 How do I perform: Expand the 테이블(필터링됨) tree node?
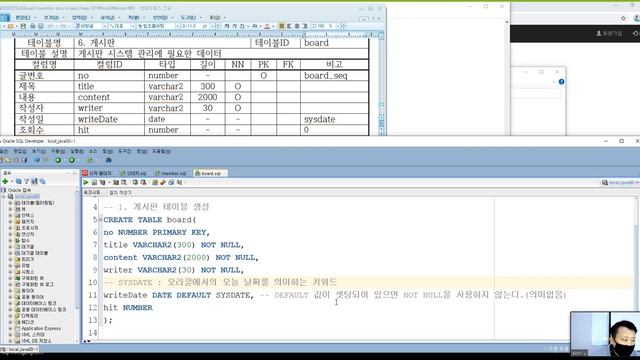(x=10, y=202)
